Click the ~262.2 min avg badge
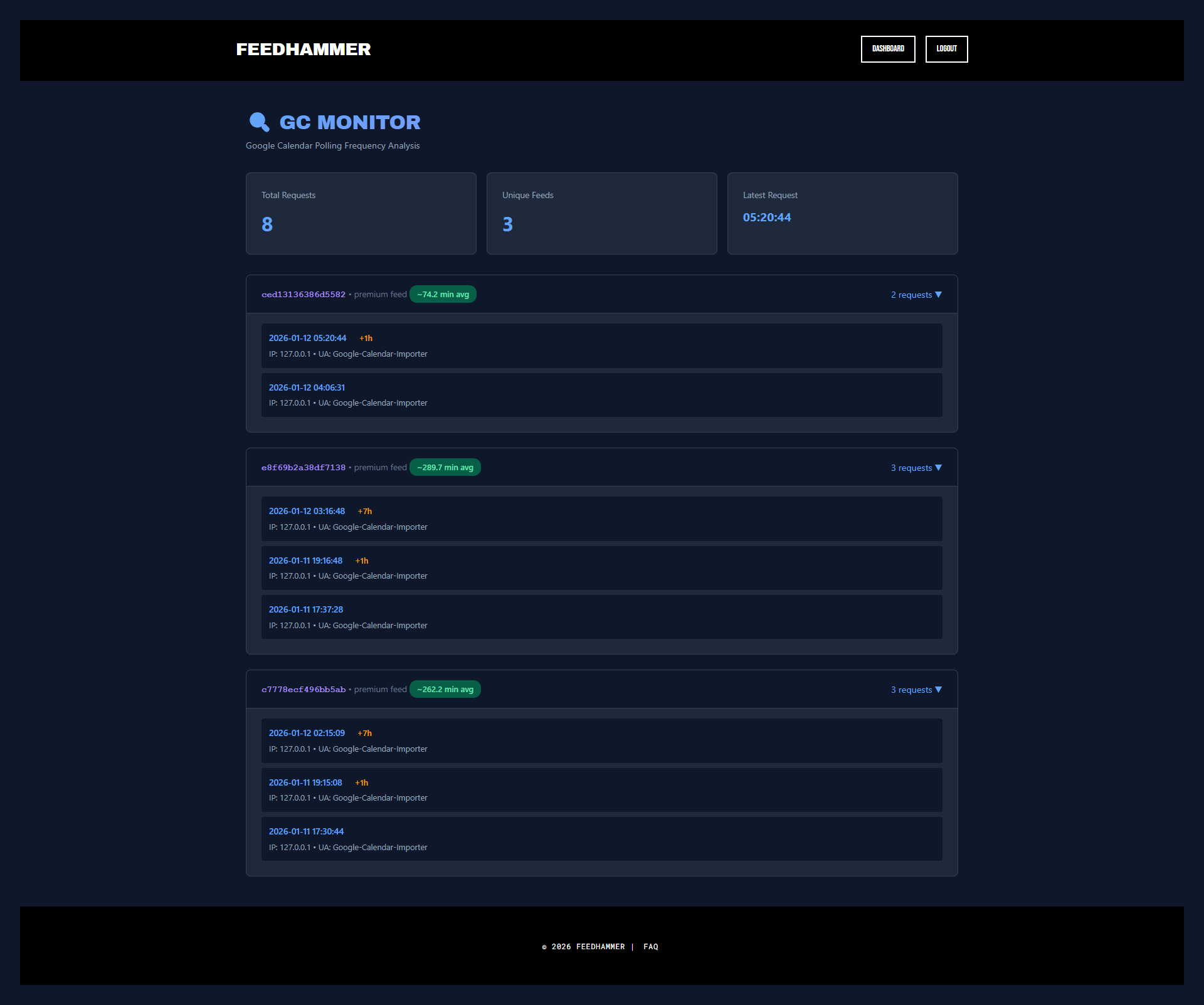Image resolution: width=1204 pixels, height=1005 pixels. [445, 689]
